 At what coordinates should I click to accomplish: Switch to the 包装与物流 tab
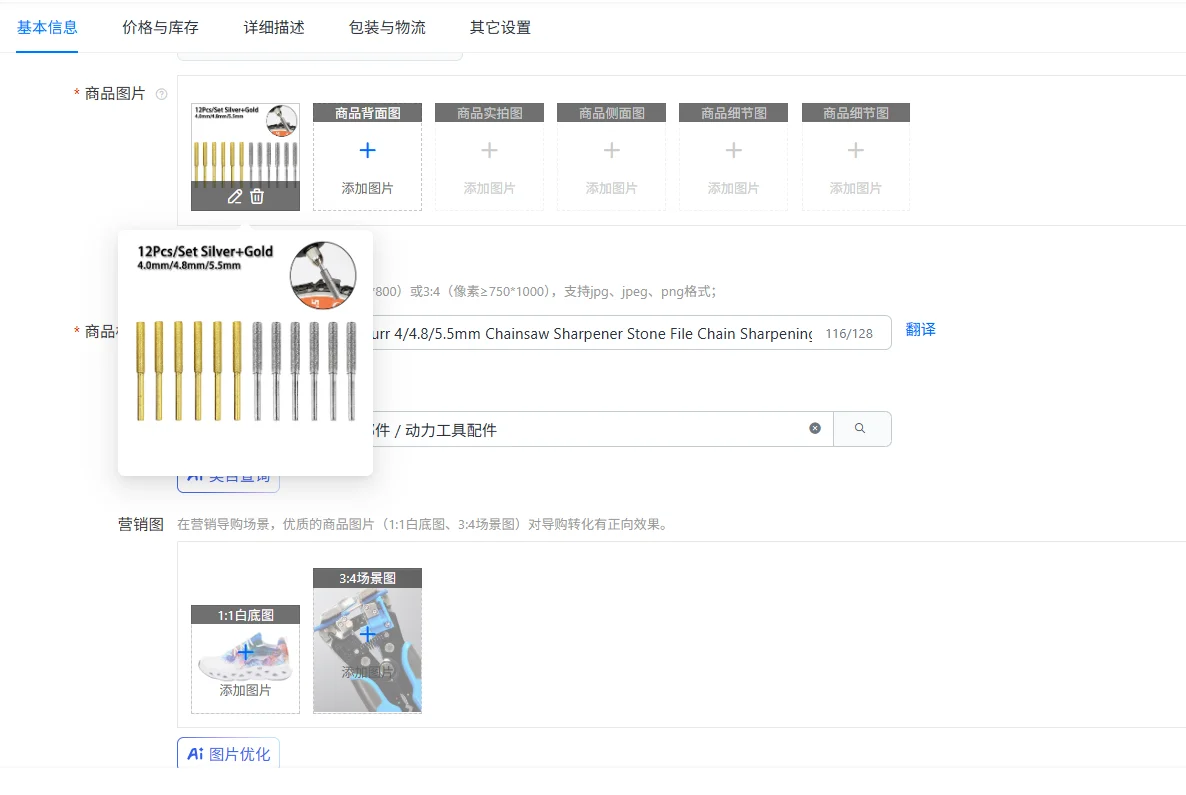[x=387, y=28]
